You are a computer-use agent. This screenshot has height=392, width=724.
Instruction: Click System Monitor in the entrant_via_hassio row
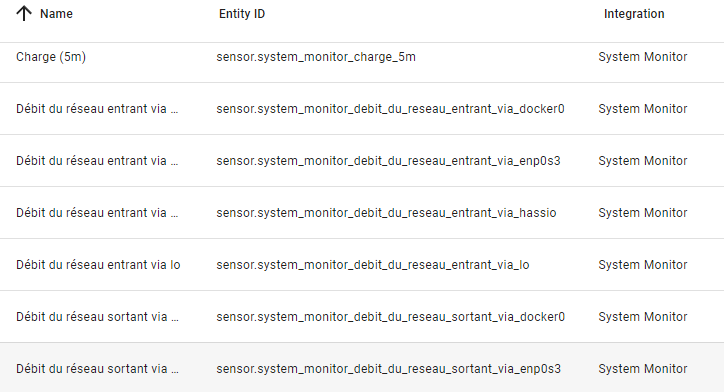click(x=643, y=213)
